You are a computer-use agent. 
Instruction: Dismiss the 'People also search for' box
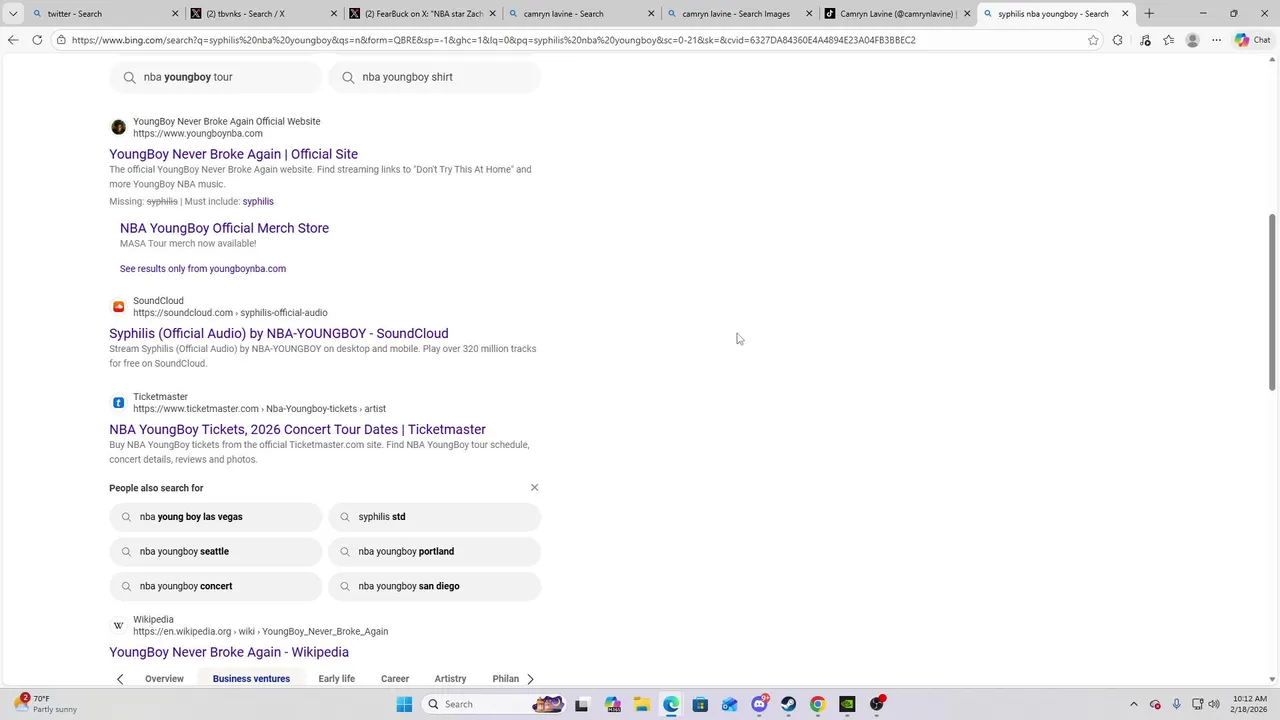tap(534, 488)
